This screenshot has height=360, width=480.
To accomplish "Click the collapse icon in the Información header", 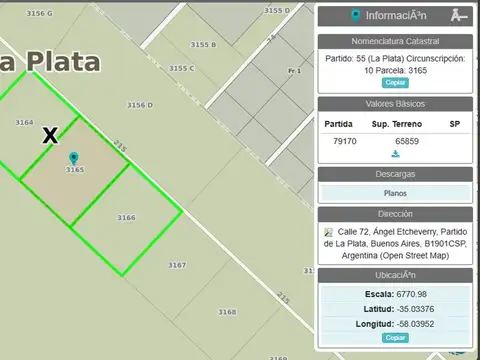I will (x=459, y=16).
